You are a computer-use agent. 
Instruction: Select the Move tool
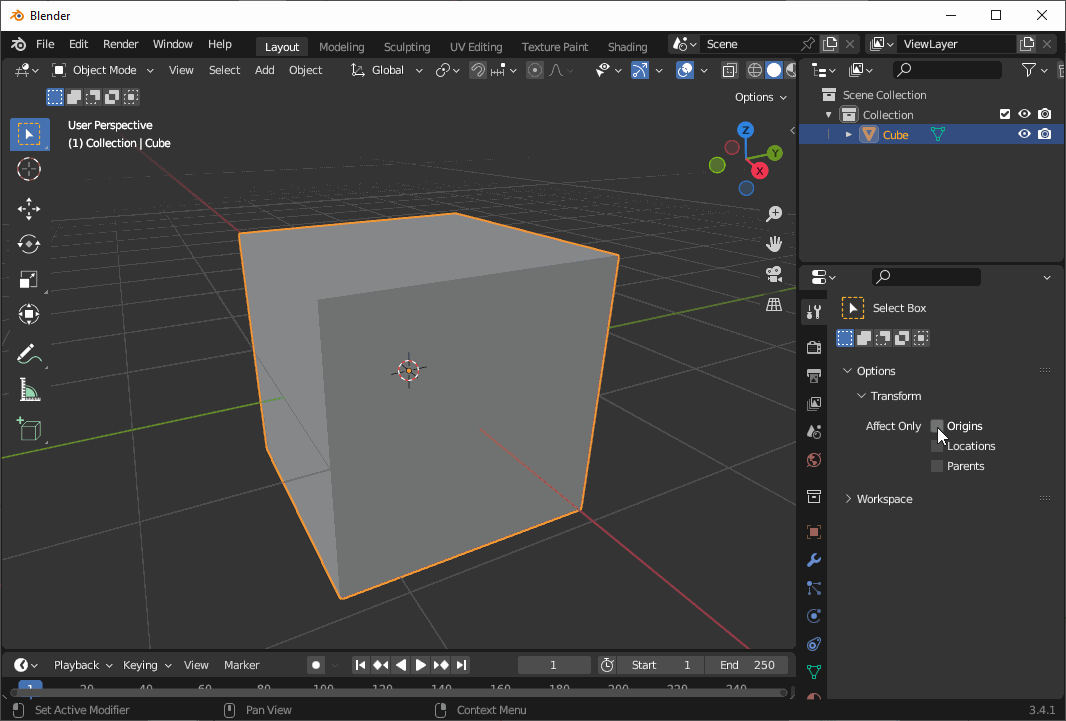(x=28, y=209)
